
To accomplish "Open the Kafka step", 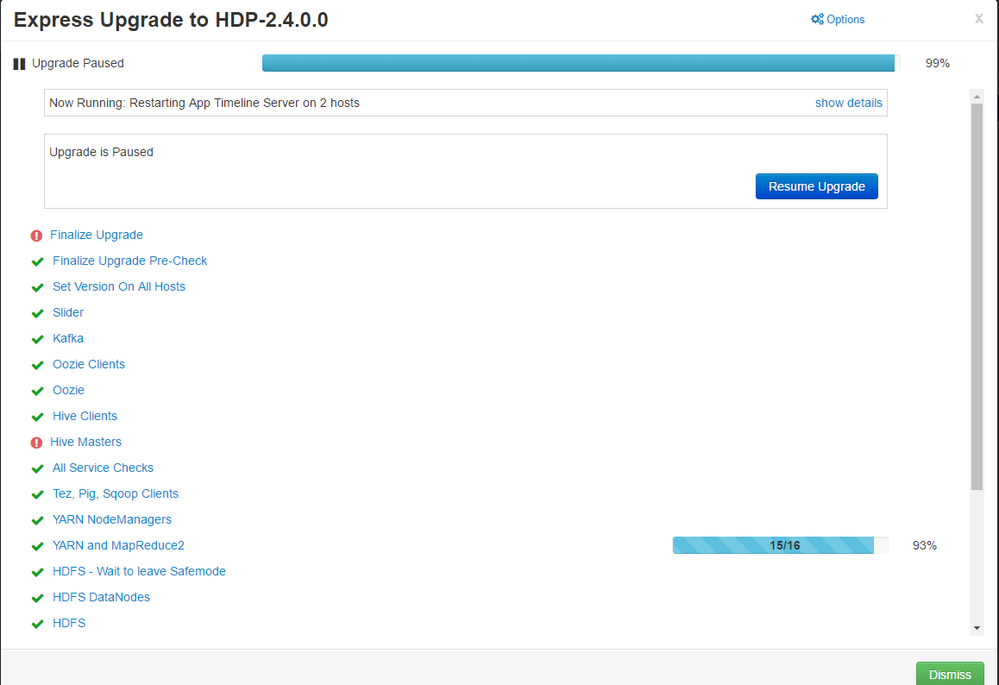I will click(68, 338).
